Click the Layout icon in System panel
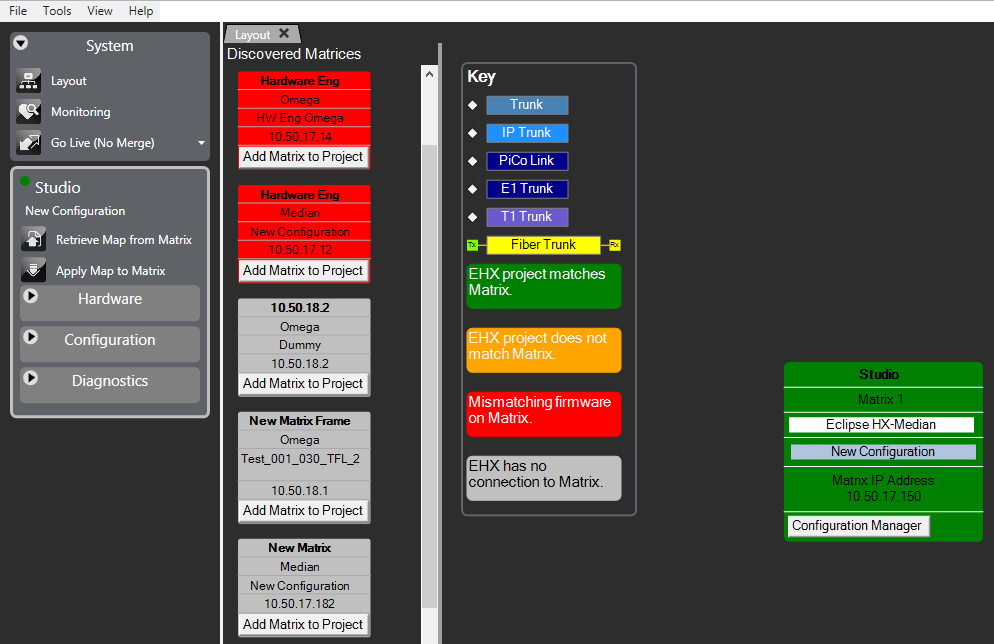The height and width of the screenshot is (644, 994). [29, 81]
